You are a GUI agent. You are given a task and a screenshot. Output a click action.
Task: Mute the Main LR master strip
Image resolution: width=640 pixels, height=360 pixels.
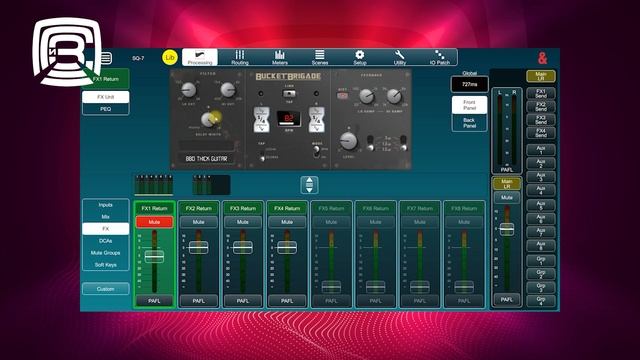(507, 198)
